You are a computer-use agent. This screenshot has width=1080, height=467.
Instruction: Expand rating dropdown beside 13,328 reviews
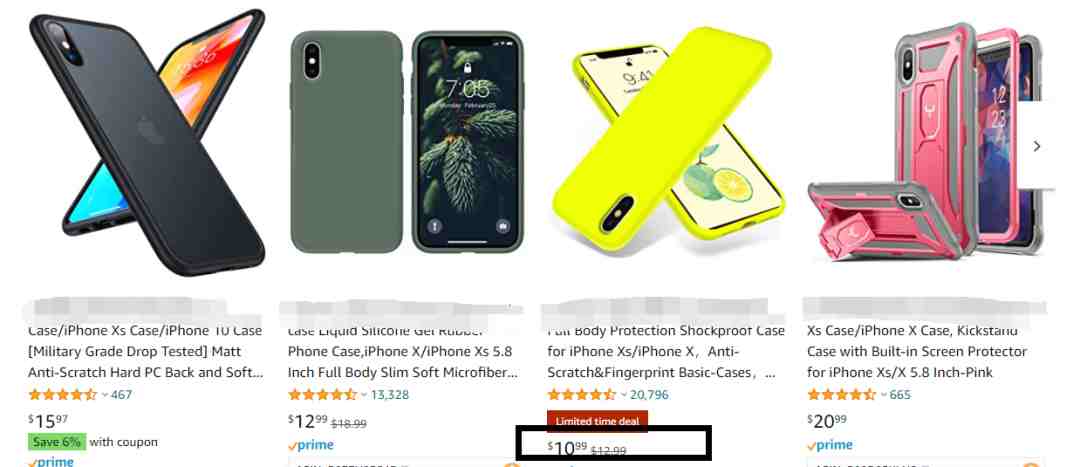(364, 395)
